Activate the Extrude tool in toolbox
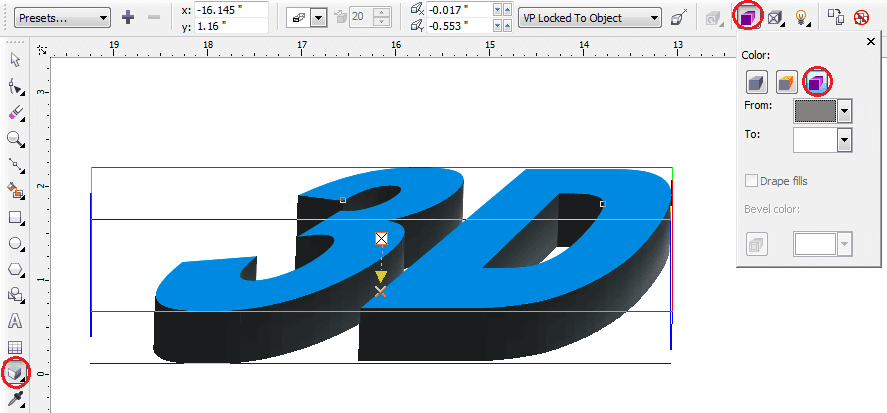This screenshot has width=887, height=413. coord(14,373)
